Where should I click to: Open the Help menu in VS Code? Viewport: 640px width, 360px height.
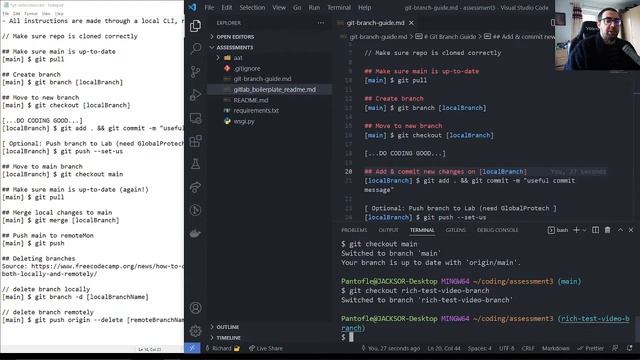coord(364,7)
